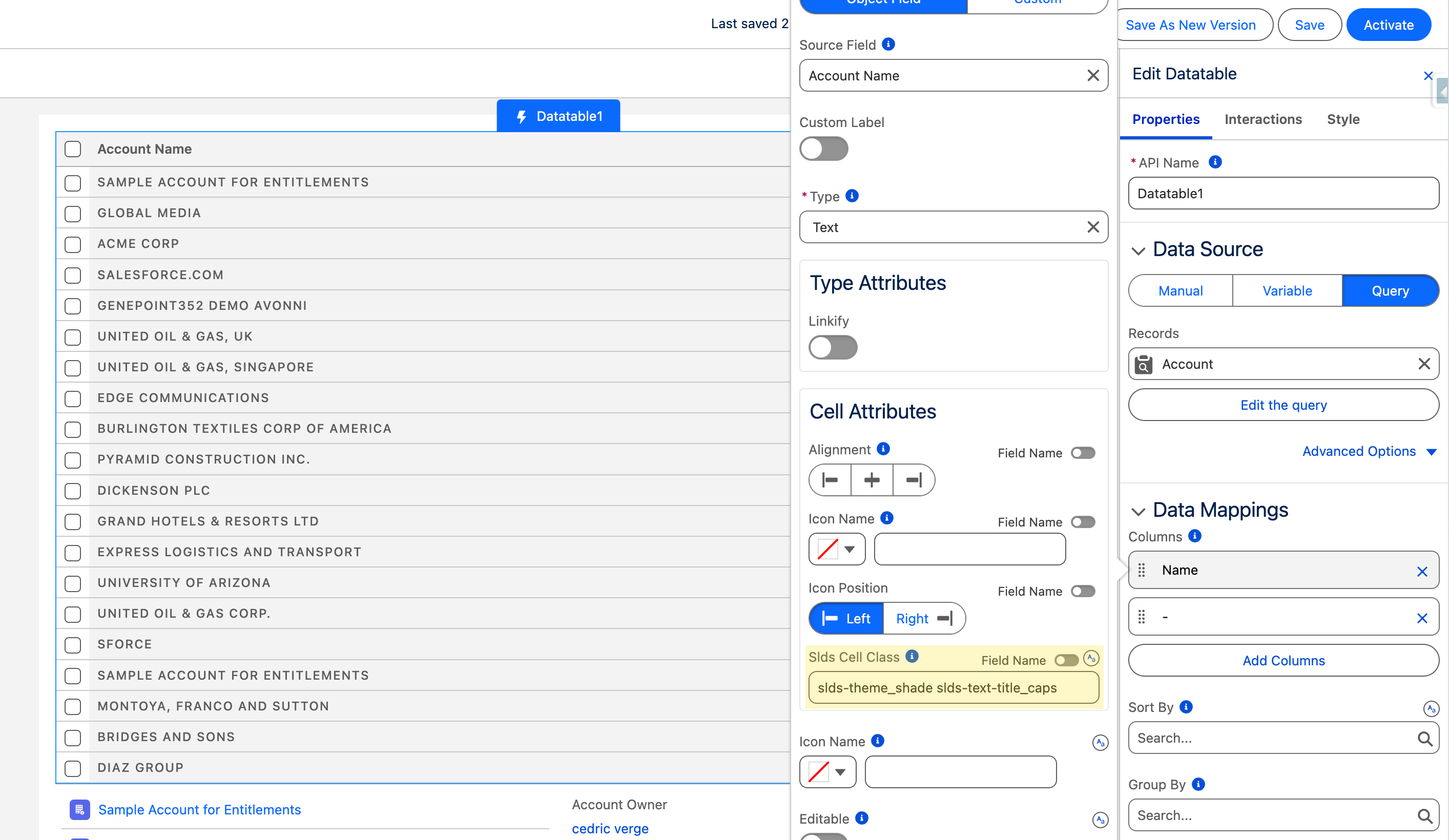This screenshot has width=1449, height=840.
Task: Switch to the Style tab
Action: point(1342,119)
